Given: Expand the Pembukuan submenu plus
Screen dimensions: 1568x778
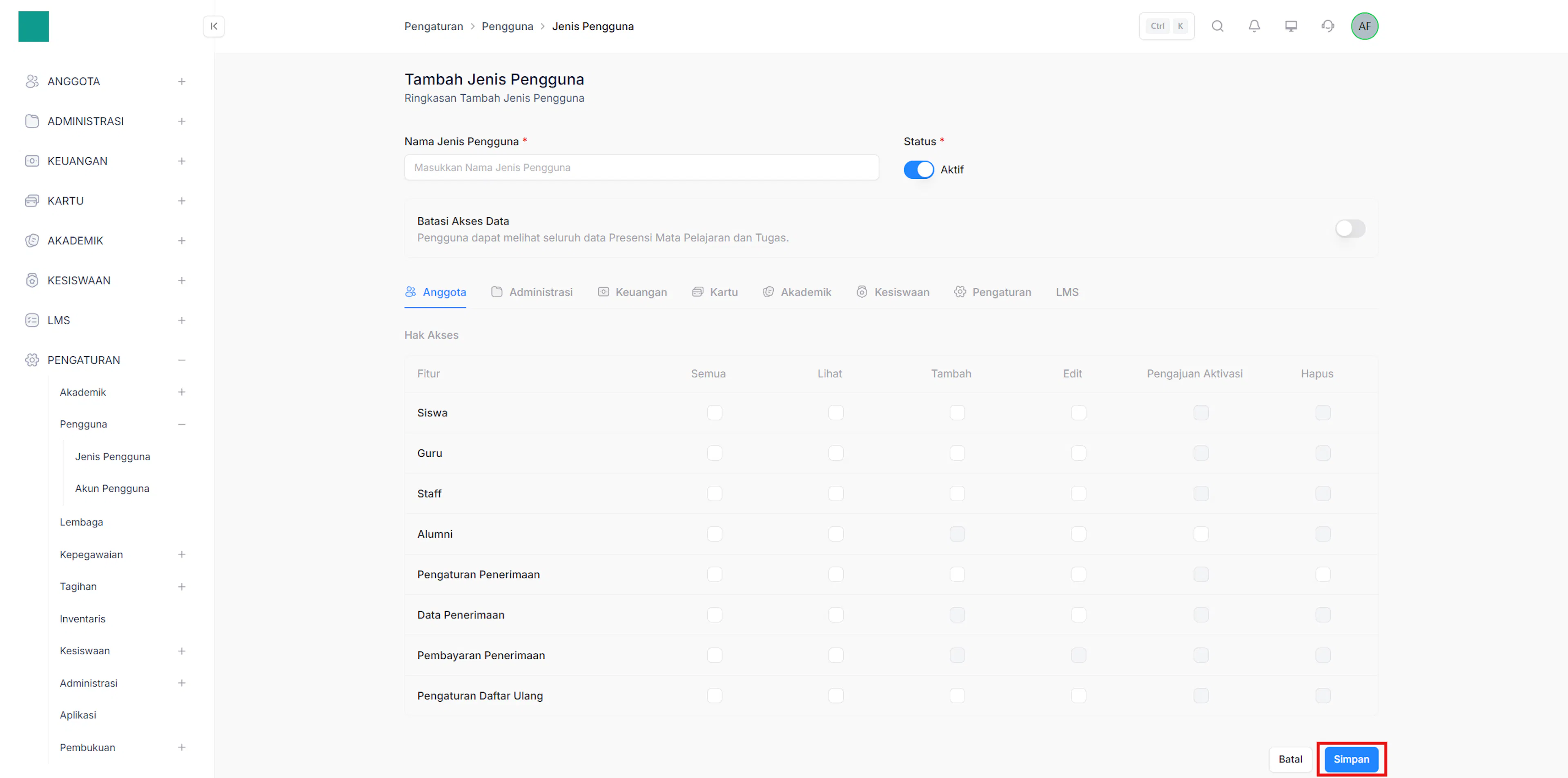Looking at the screenshot, I should tap(181, 747).
